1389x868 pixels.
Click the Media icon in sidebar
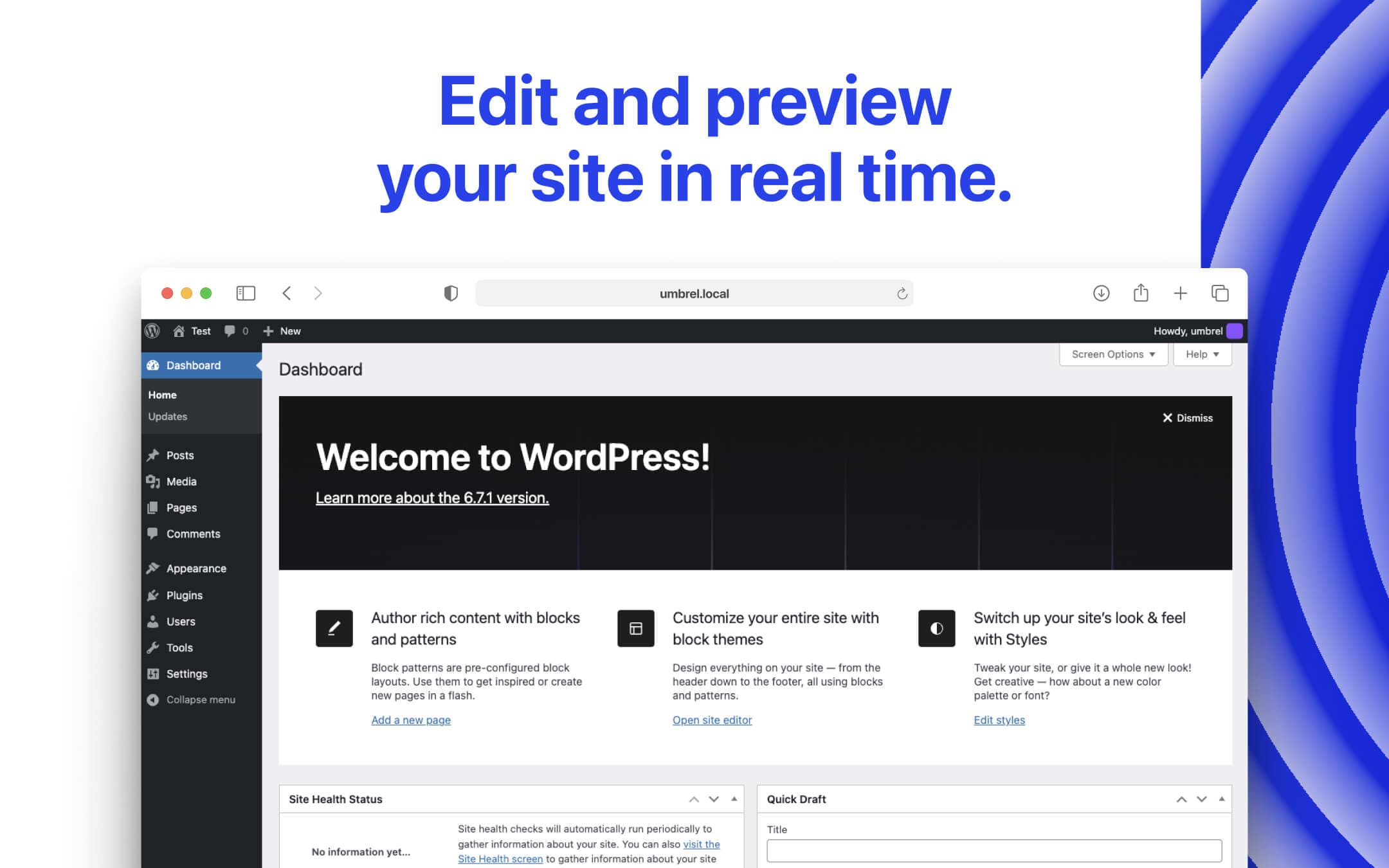(x=154, y=480)
